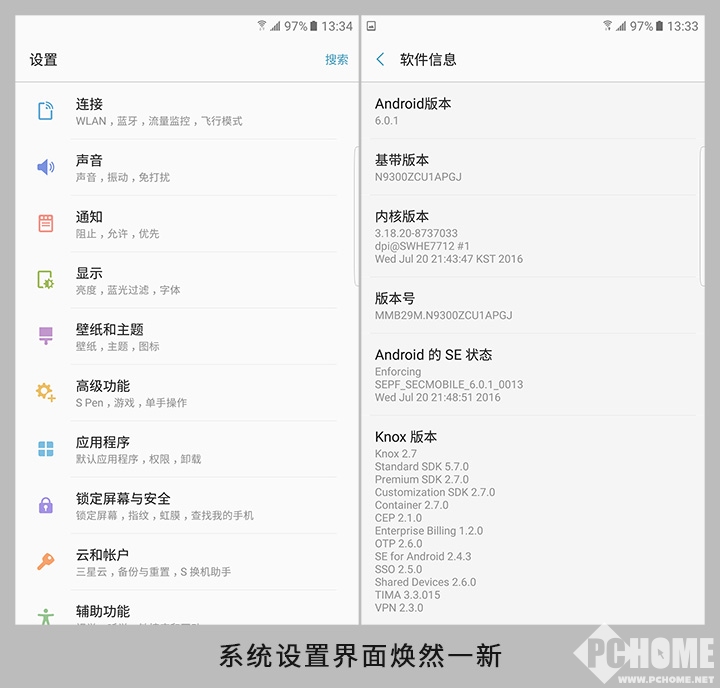Viewport: 720px width, 688px height.
Task: Tap the 辅助功能 accessibility icon
Action: 46,616
